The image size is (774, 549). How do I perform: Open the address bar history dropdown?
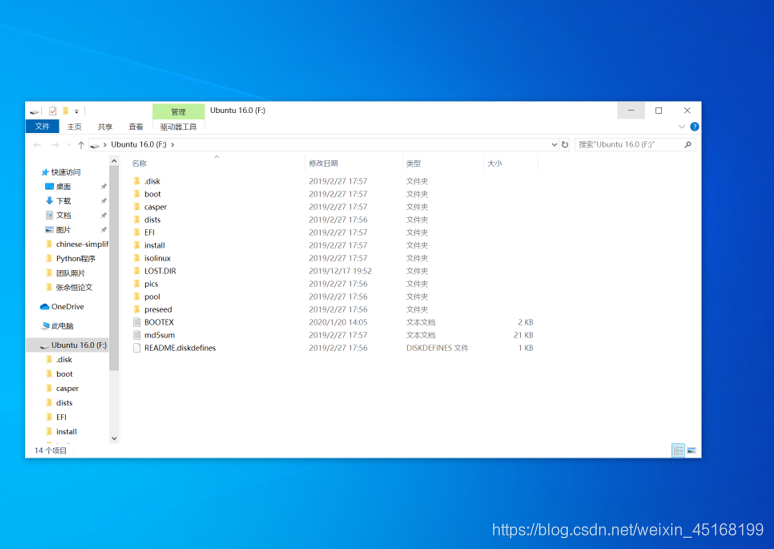pyautogui.click(x=554, y=145)
